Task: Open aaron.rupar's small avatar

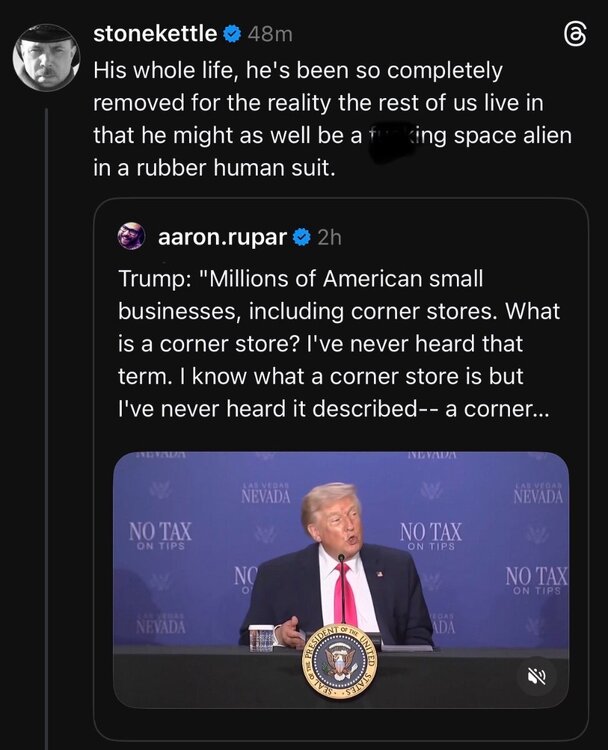Action: [131, 238]
